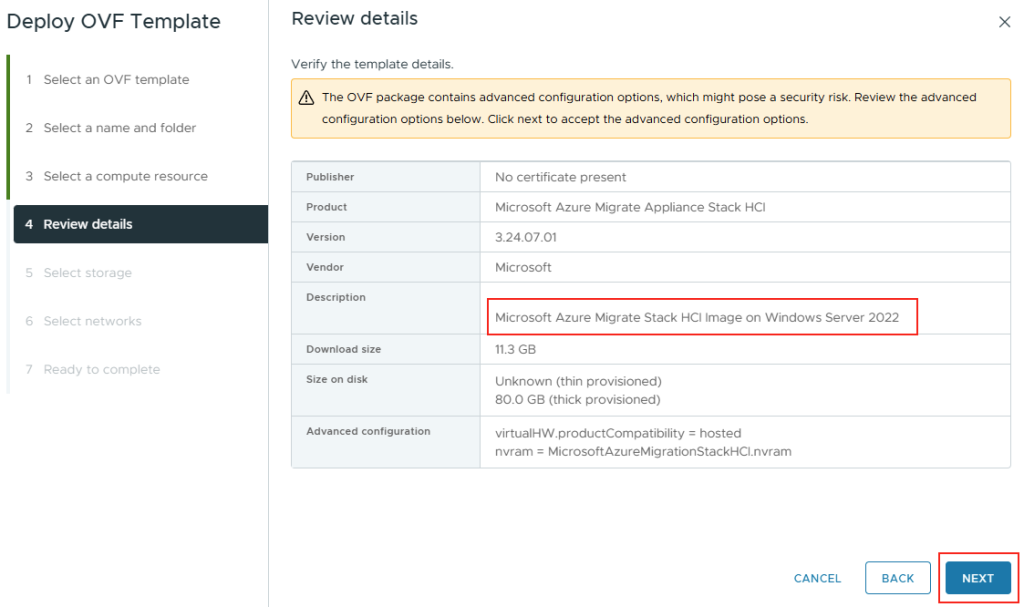Click 'virtualHW.productCompatibility = hosted' line
1024x607 pixels.
click(x=618, y=433)
